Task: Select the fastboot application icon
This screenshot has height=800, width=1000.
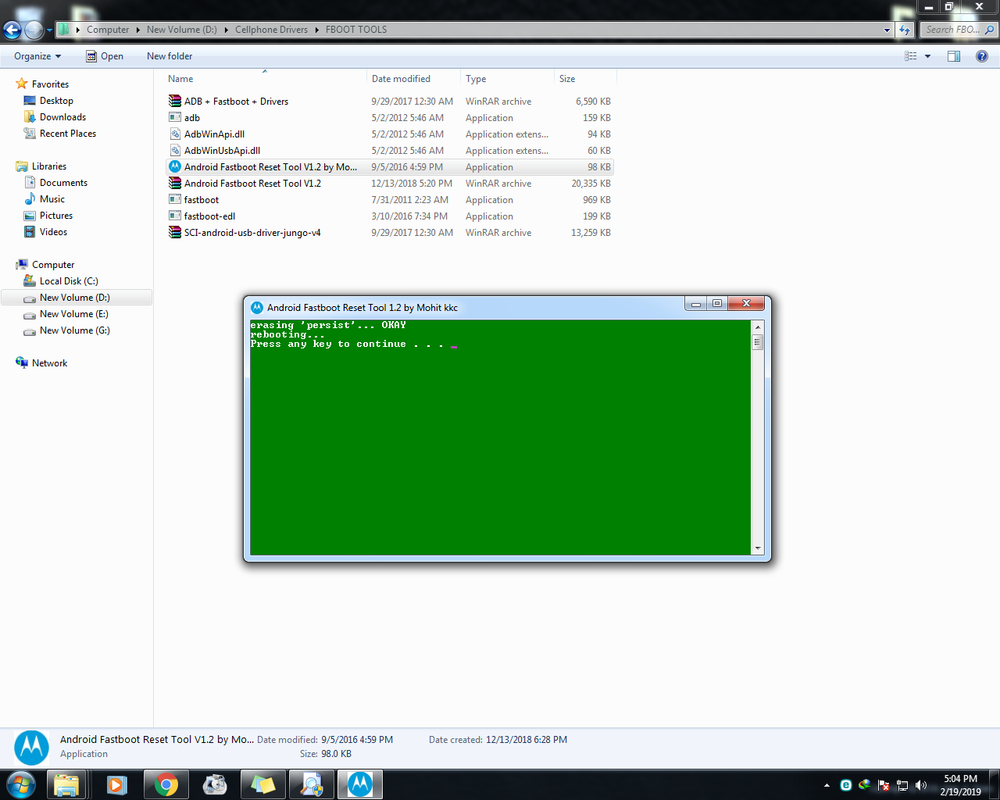Action: tap(175, 200)
